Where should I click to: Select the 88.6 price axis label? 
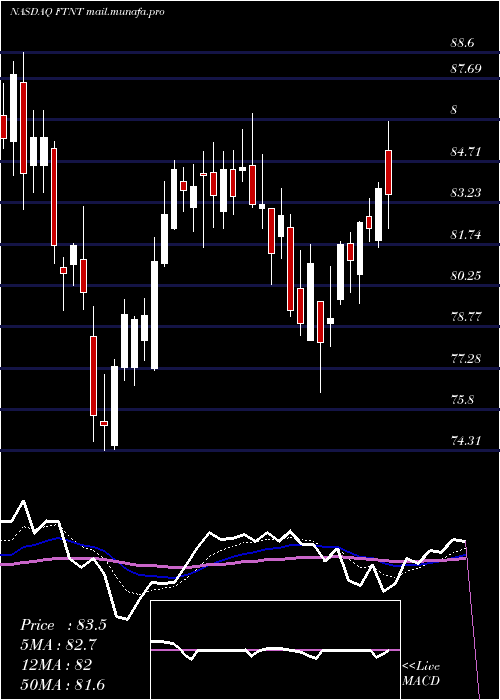[x=462, y=43]
